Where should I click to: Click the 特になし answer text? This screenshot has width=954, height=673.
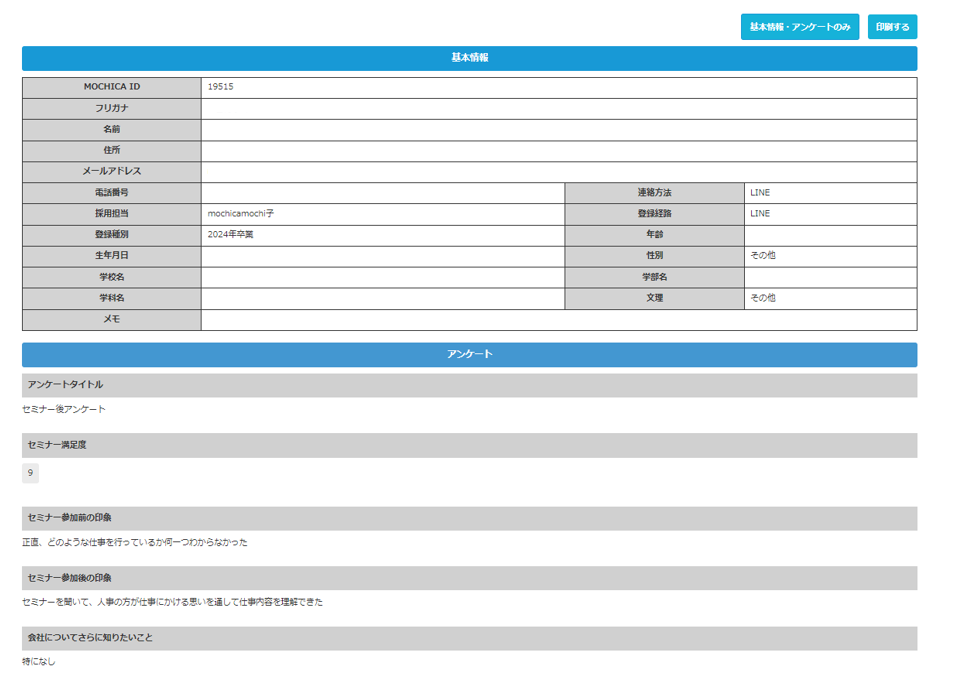click(39, 662)
